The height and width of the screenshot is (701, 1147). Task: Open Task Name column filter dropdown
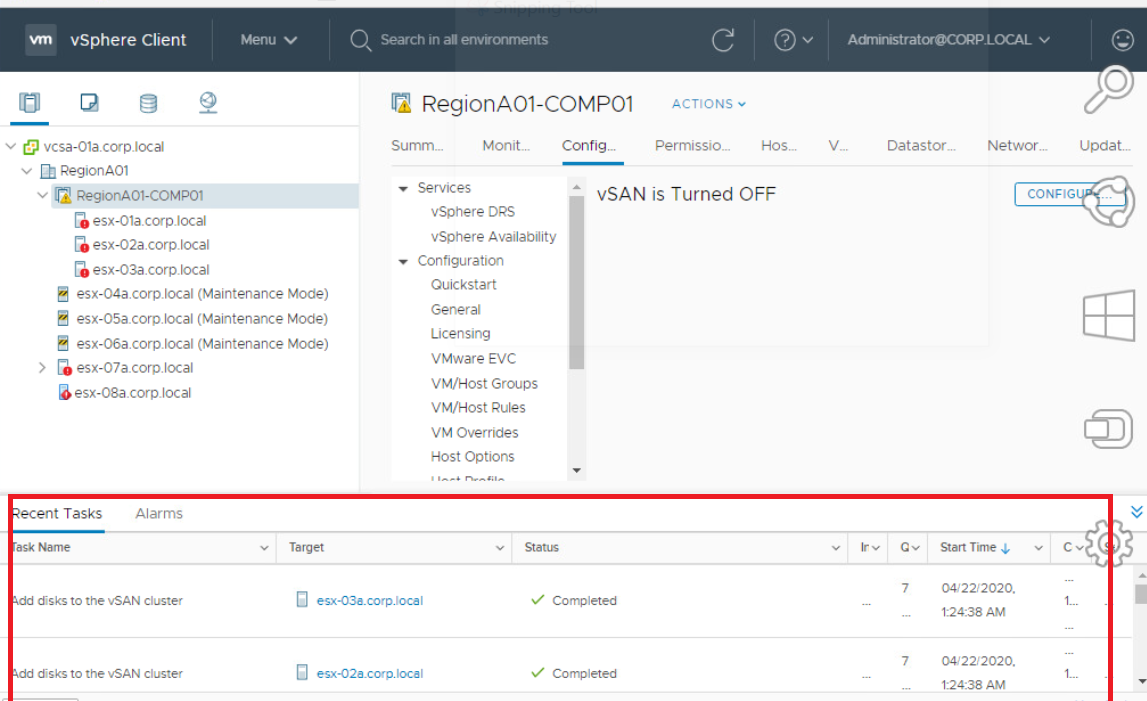264,548
